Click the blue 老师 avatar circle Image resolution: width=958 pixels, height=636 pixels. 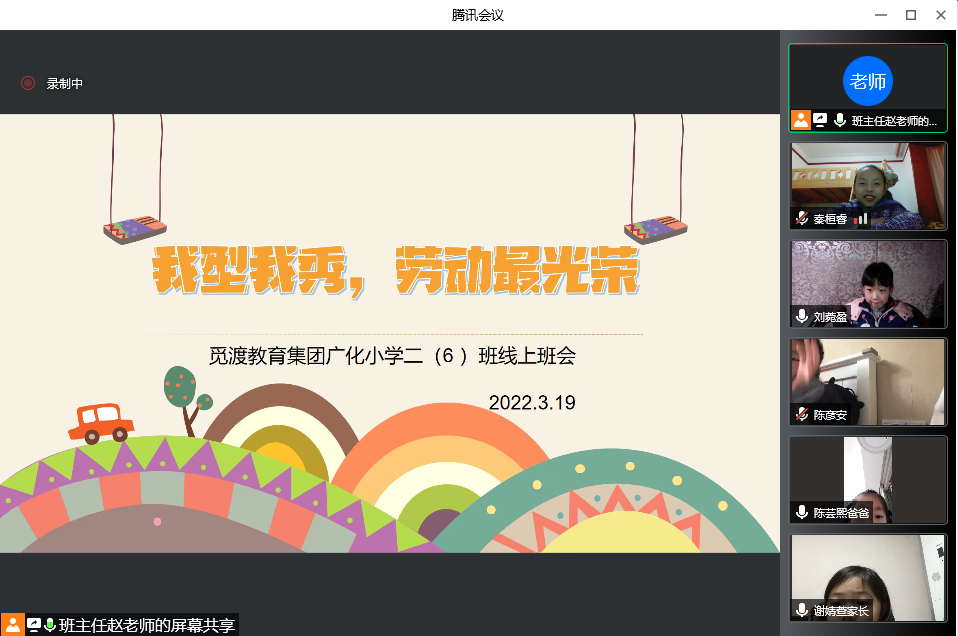pyautogui.click(x=868, y=81)
